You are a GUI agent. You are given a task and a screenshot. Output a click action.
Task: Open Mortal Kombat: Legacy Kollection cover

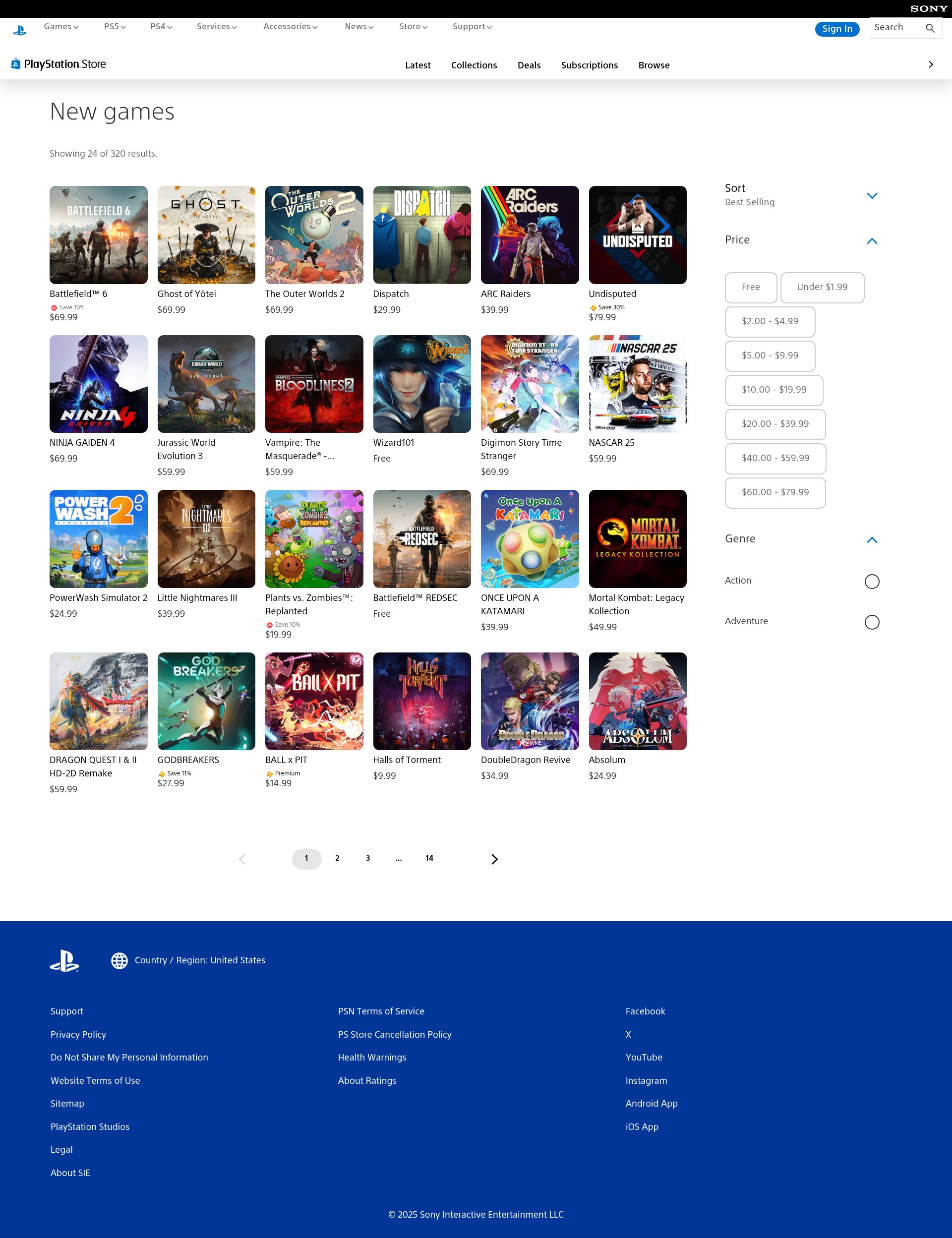(x=638, y=539)
